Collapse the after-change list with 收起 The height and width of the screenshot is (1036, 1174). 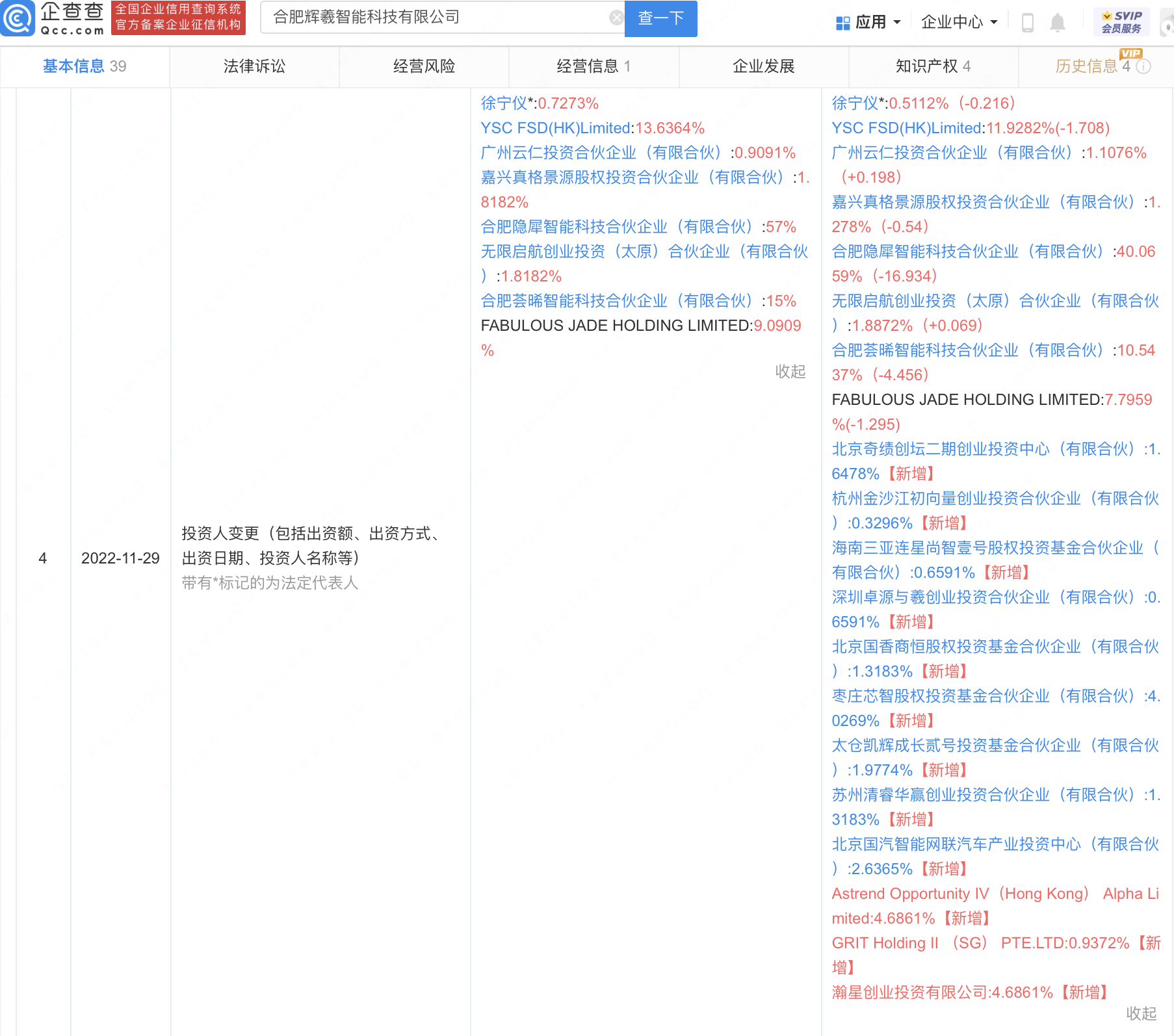[1141, 1013]
